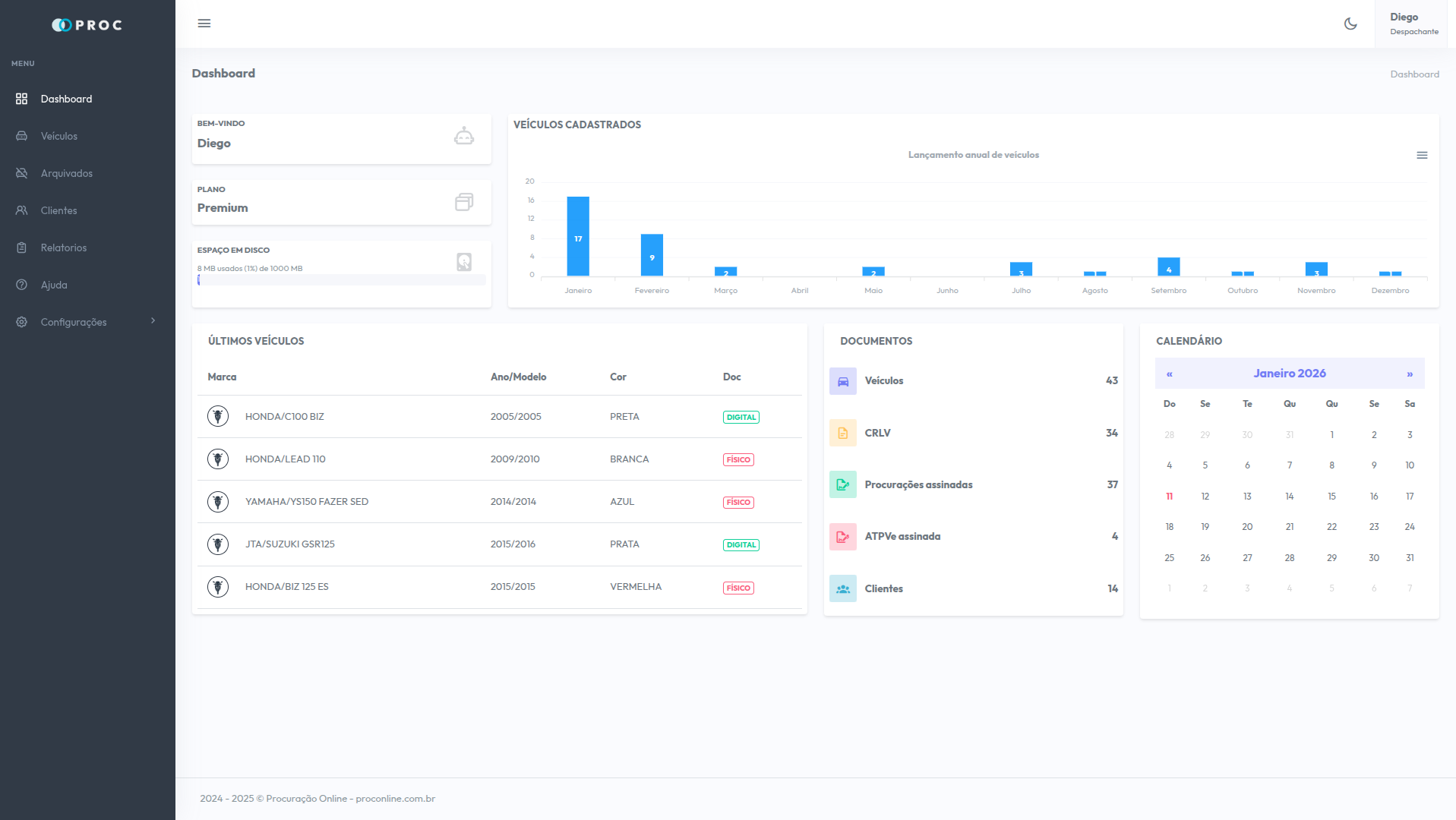Image resolution: width=1456 pixels, height=820 pixels.
Task: Click the ATPVe assinada pink icon
Action: pyautogui.click(x=842, y=537)
